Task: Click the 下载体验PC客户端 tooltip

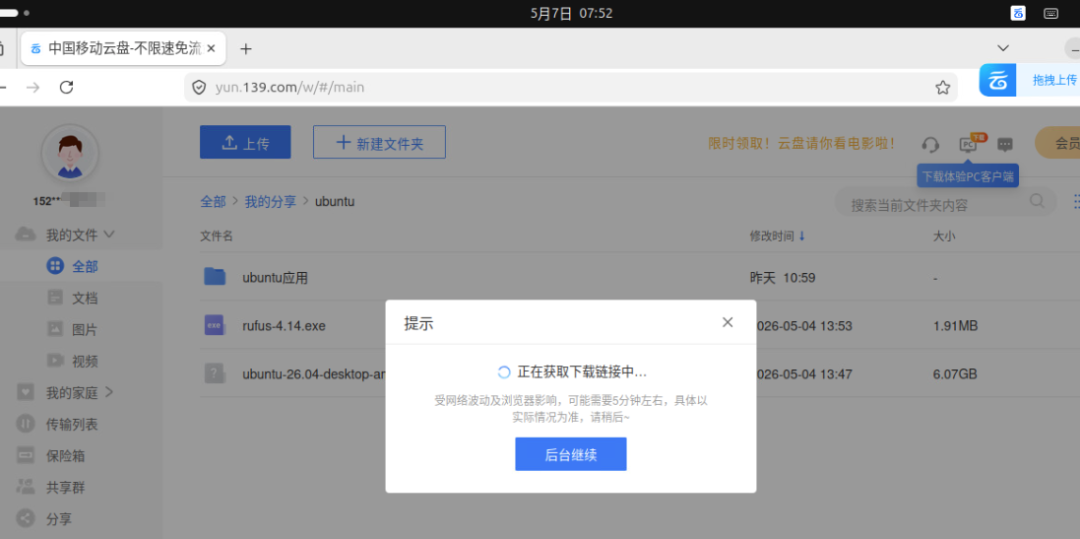Action: pyautogui.click(x=968, y=176)
